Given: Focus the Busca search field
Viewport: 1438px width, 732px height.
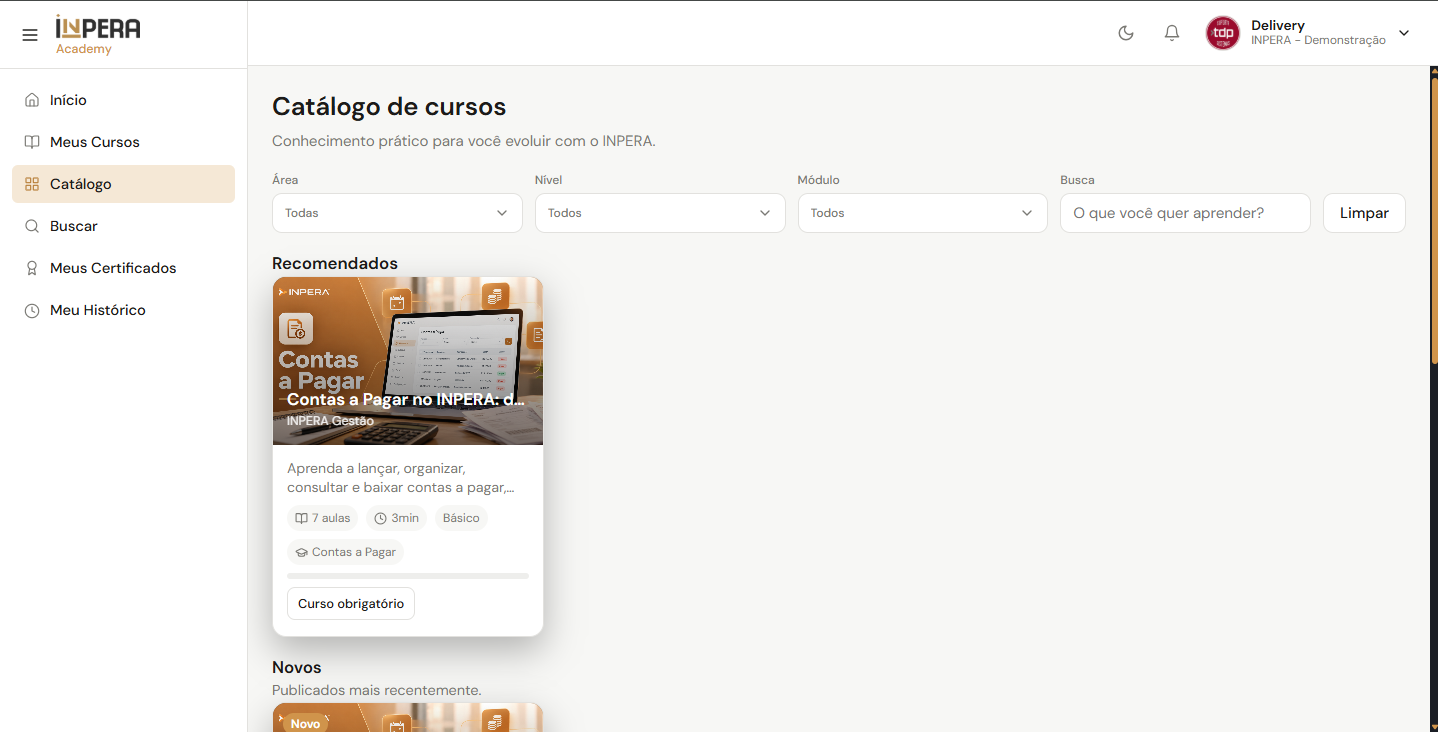Looking at the screenshot, I should coord(1185,213).
